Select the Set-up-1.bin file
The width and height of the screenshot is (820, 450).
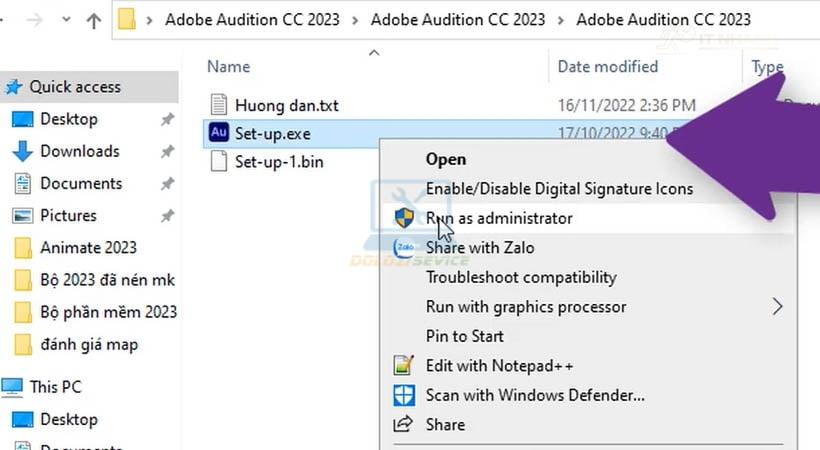(279, 162)
